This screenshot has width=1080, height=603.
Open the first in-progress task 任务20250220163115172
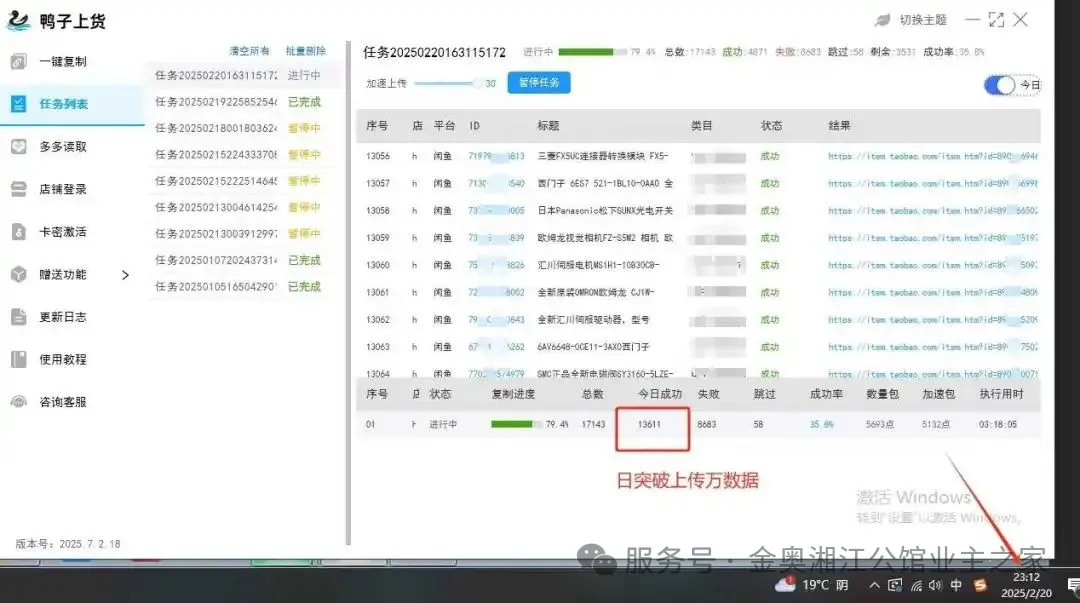point(216,75)
